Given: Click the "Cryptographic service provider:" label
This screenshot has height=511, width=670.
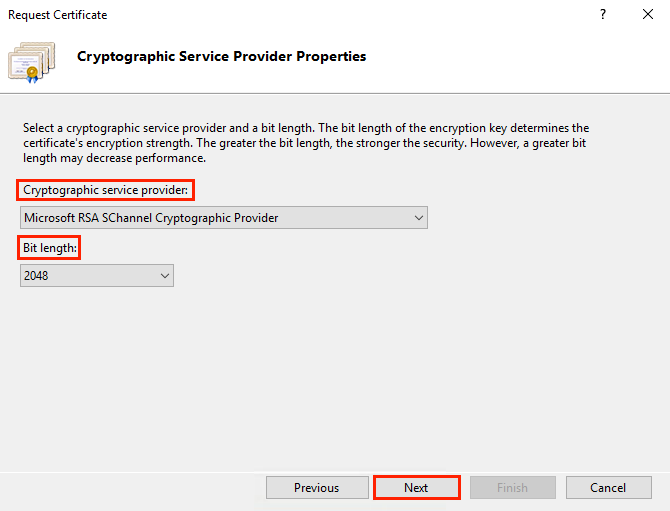Looking at the screenshot, I should point(105,190).
